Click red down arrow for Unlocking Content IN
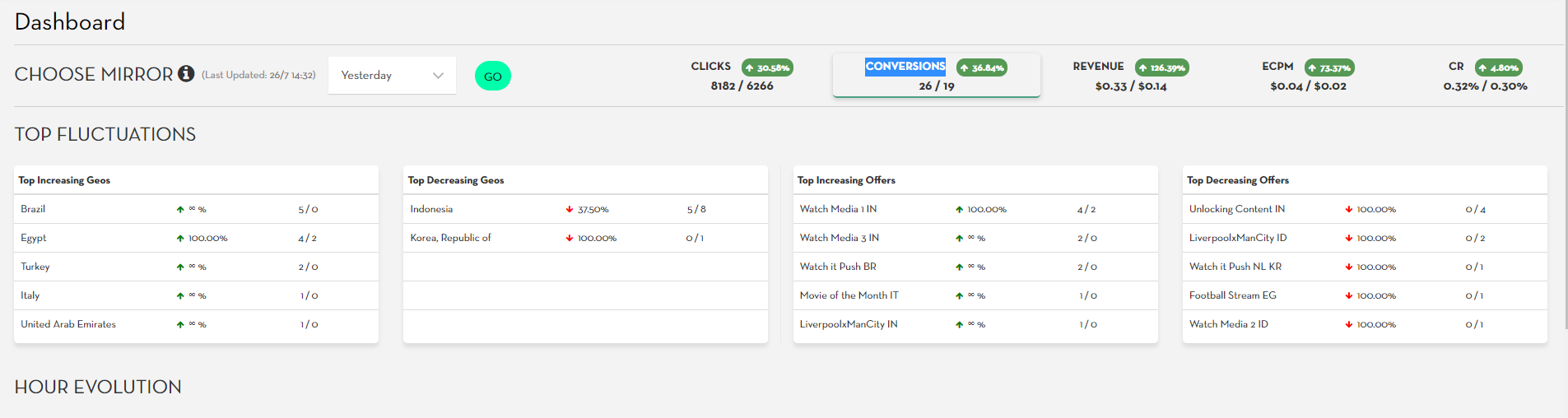The width and height of the screenshot is (1568, 418). 1349,210
